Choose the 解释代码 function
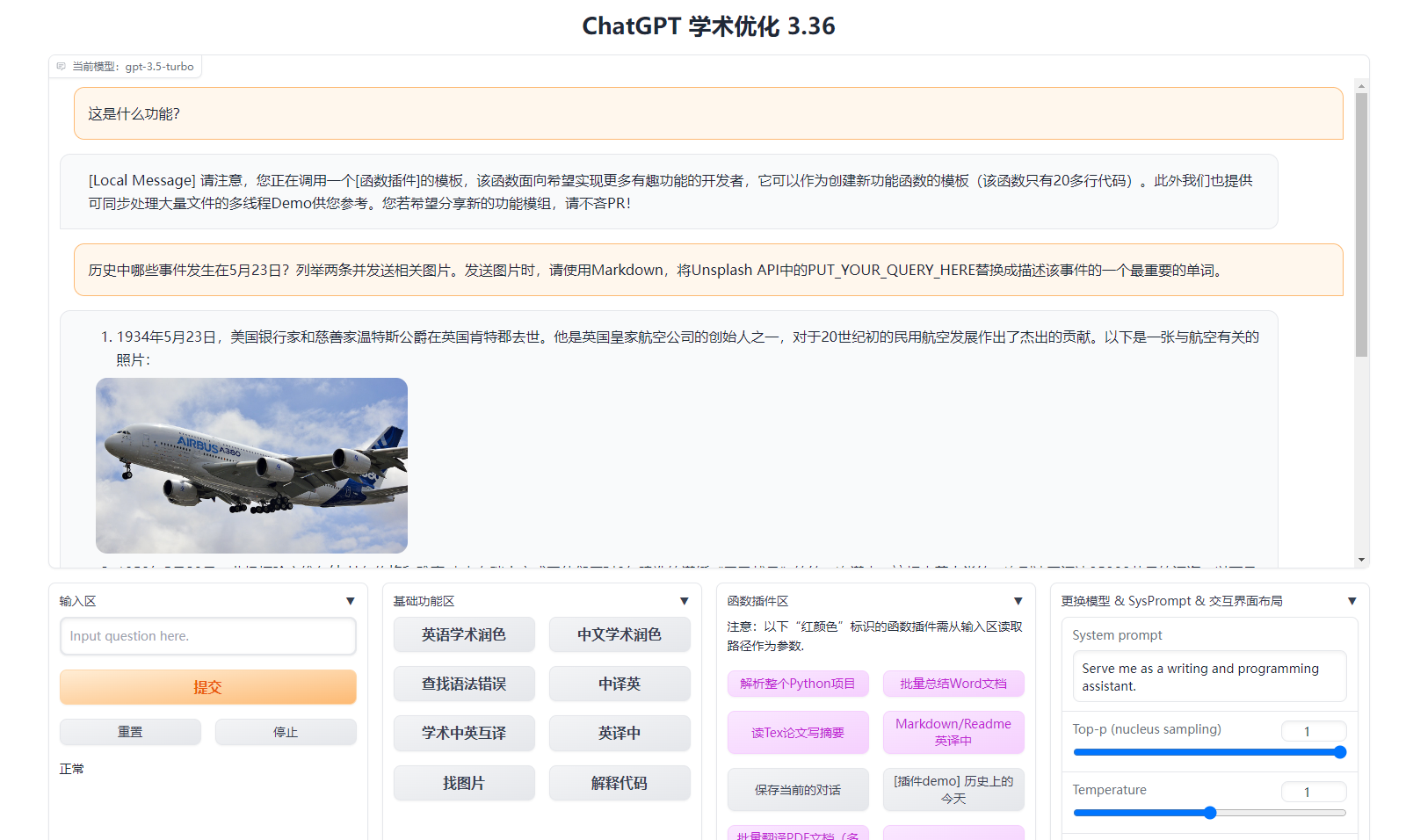The width and height of the screenshot is (1413, 840). pyautogui.click(x=620, y=783)
